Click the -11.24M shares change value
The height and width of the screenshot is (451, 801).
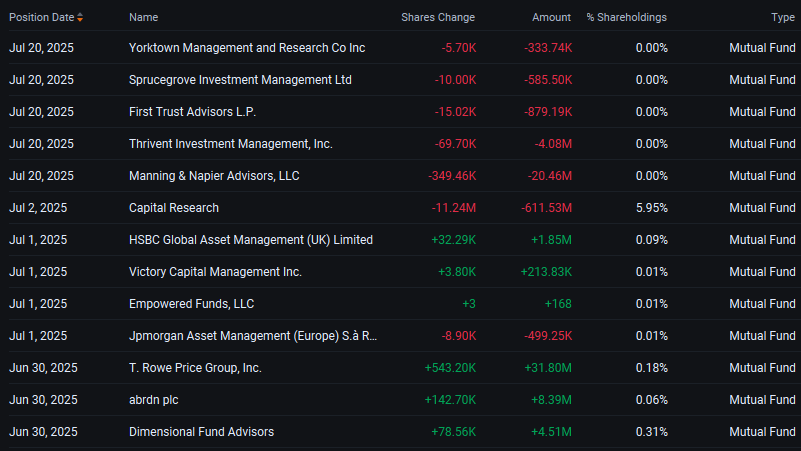click(454, 208)
